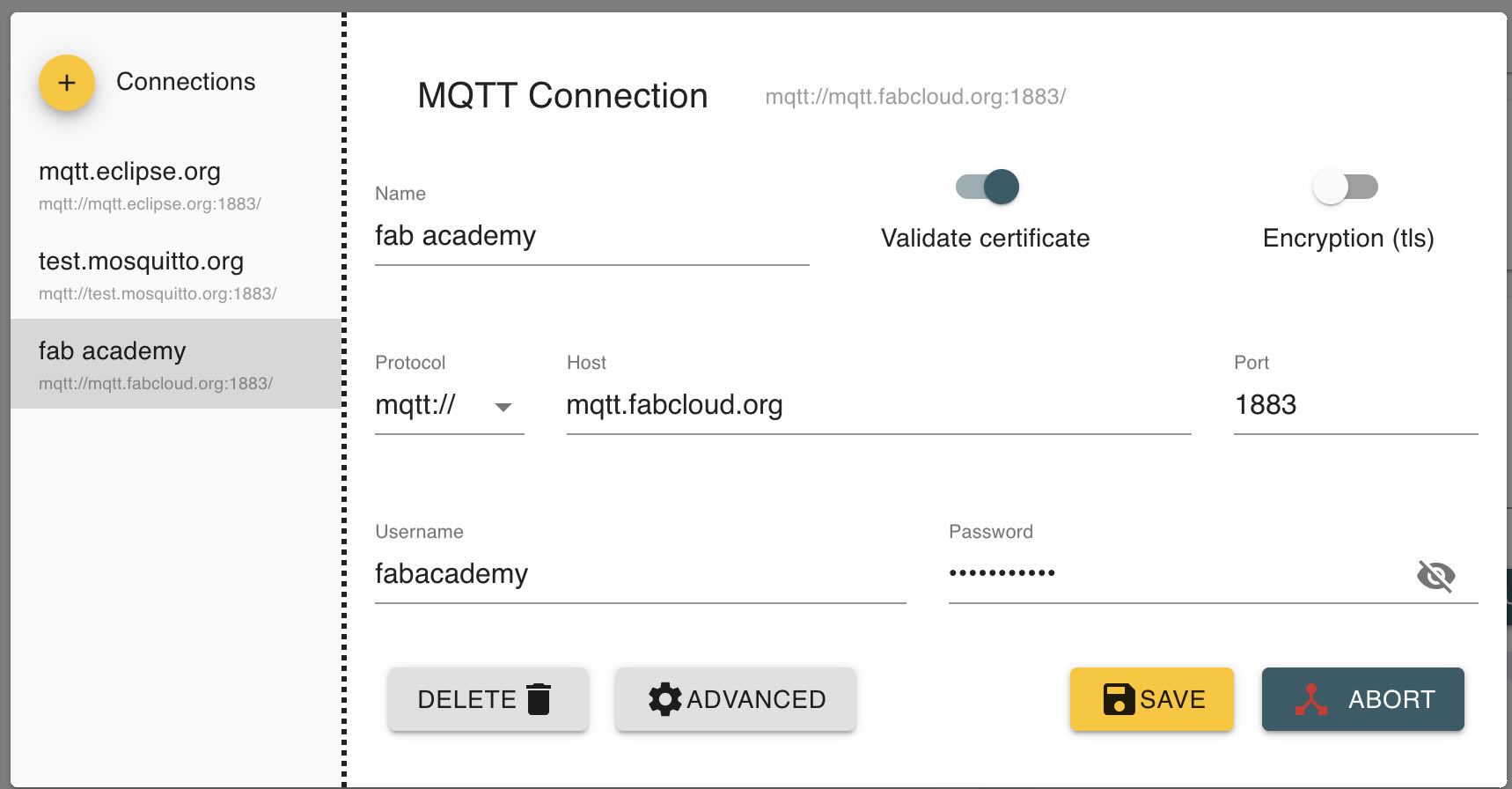The width and height of the screenshot is (1512, 789).
Task: Enable the Encryption (tls) toggle
Action: click(1347, 187)
